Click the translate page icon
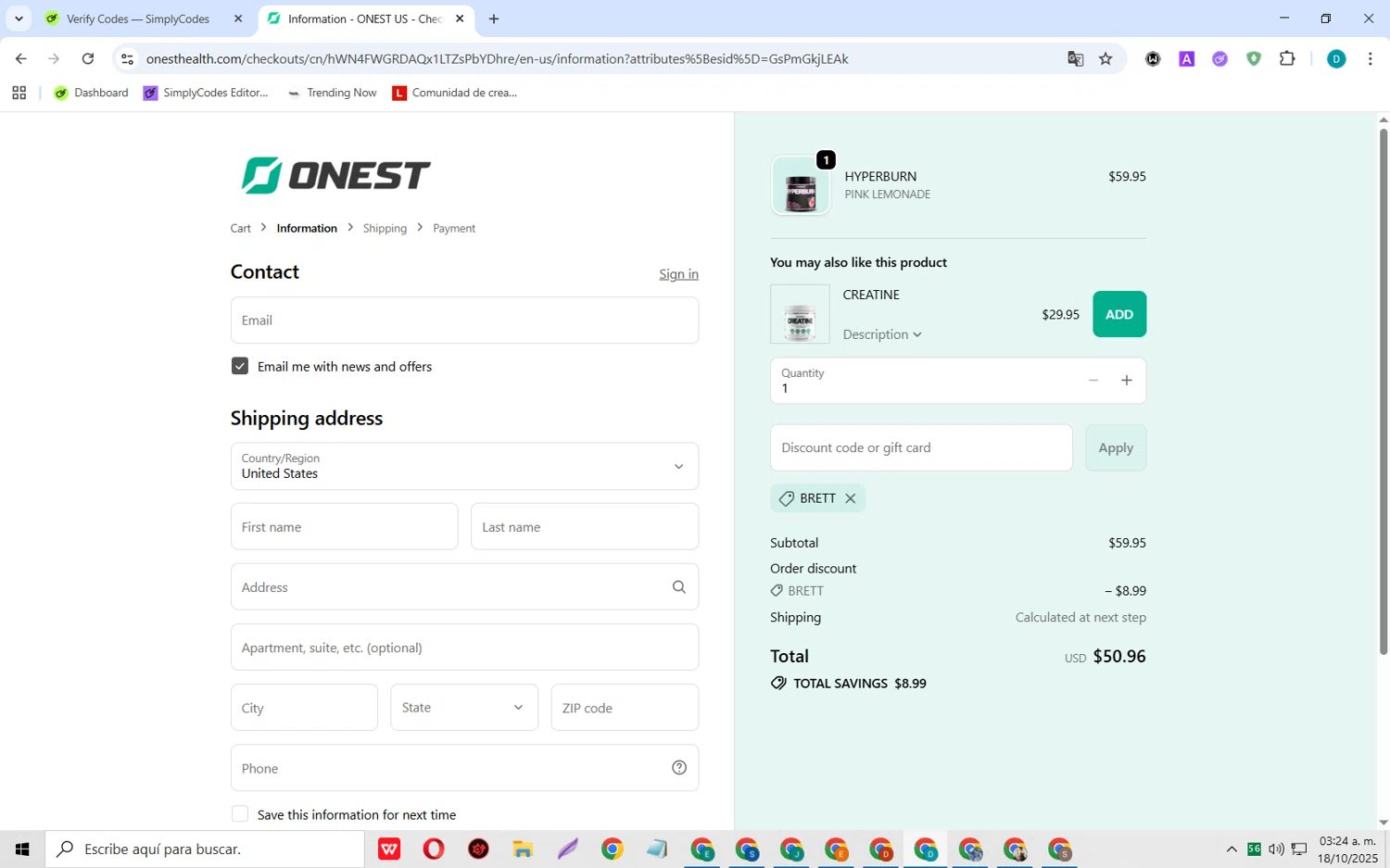The width and height of the screenshot is (1390, 868). click(x=1075, y=58)
